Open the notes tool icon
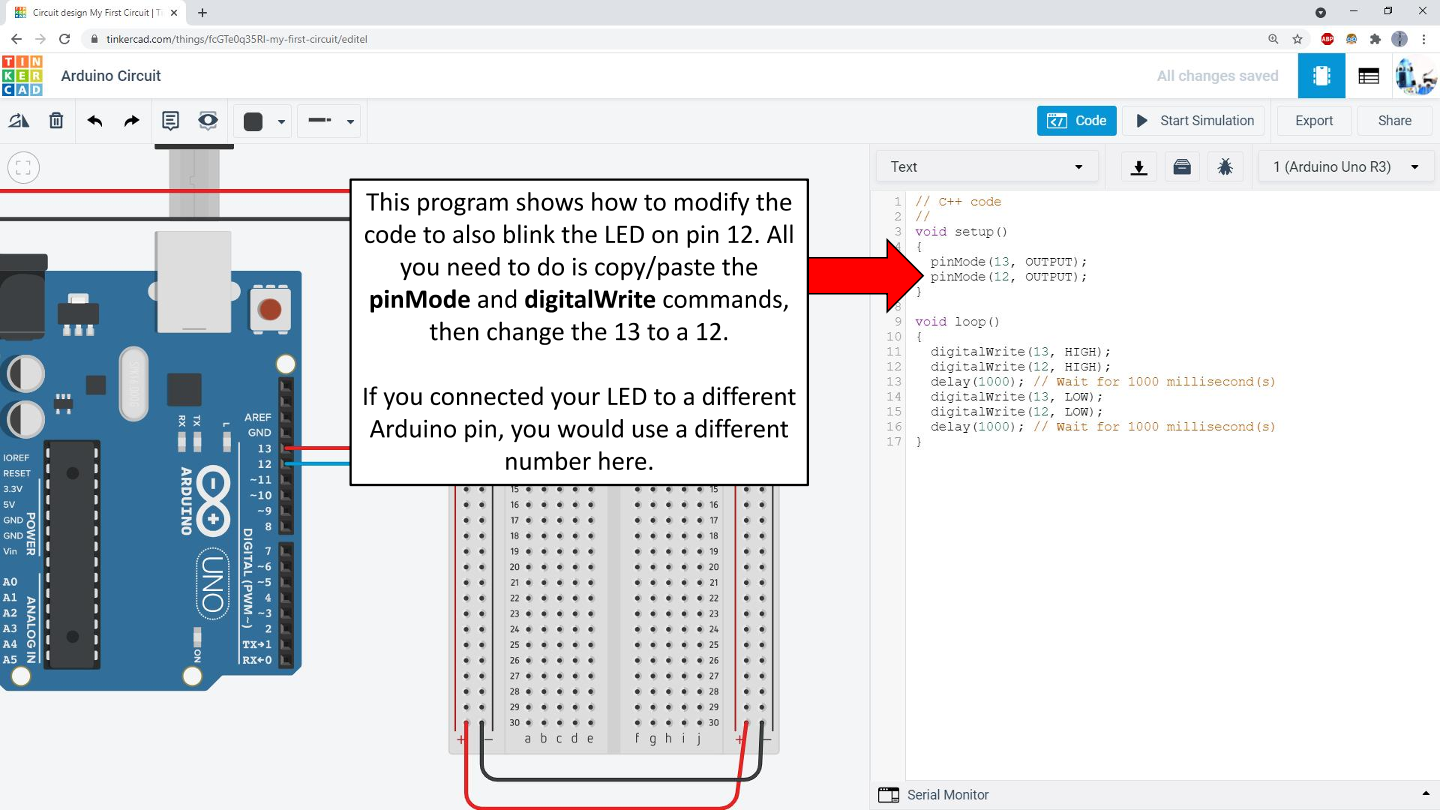Viewport: 1440px width, 810px height. (170, 121)
